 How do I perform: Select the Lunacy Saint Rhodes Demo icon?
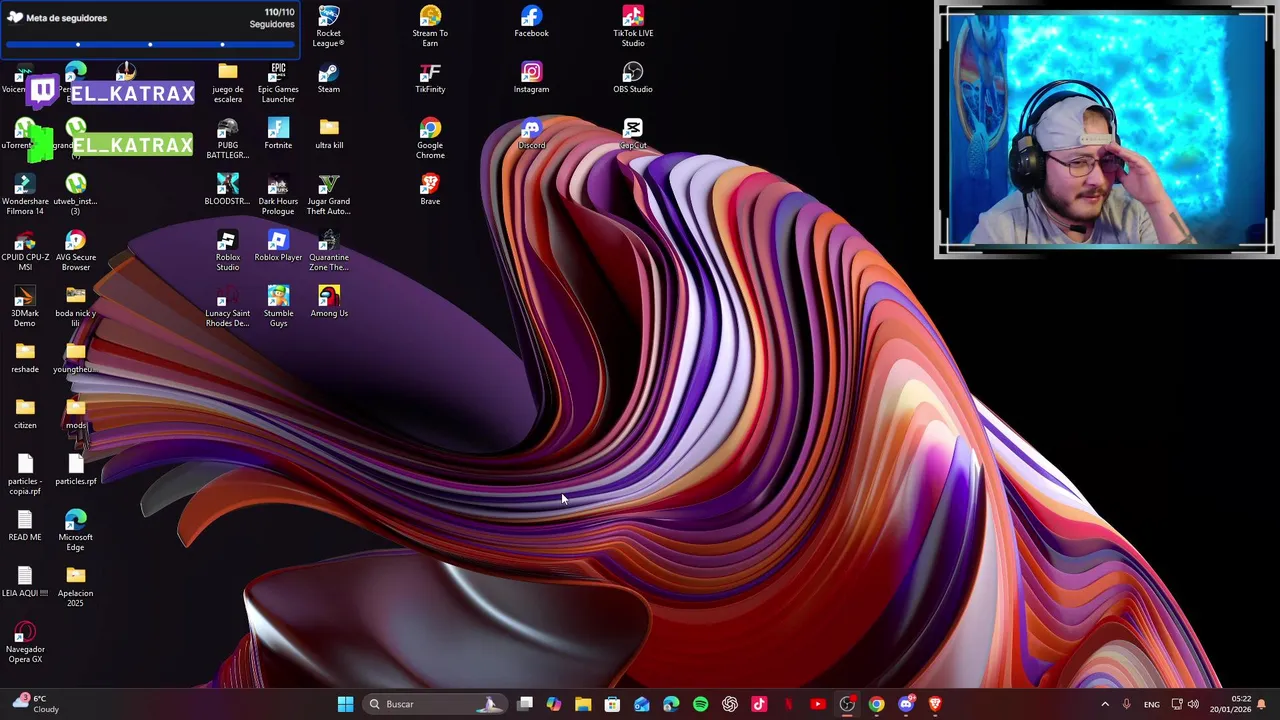coord(227,306)
